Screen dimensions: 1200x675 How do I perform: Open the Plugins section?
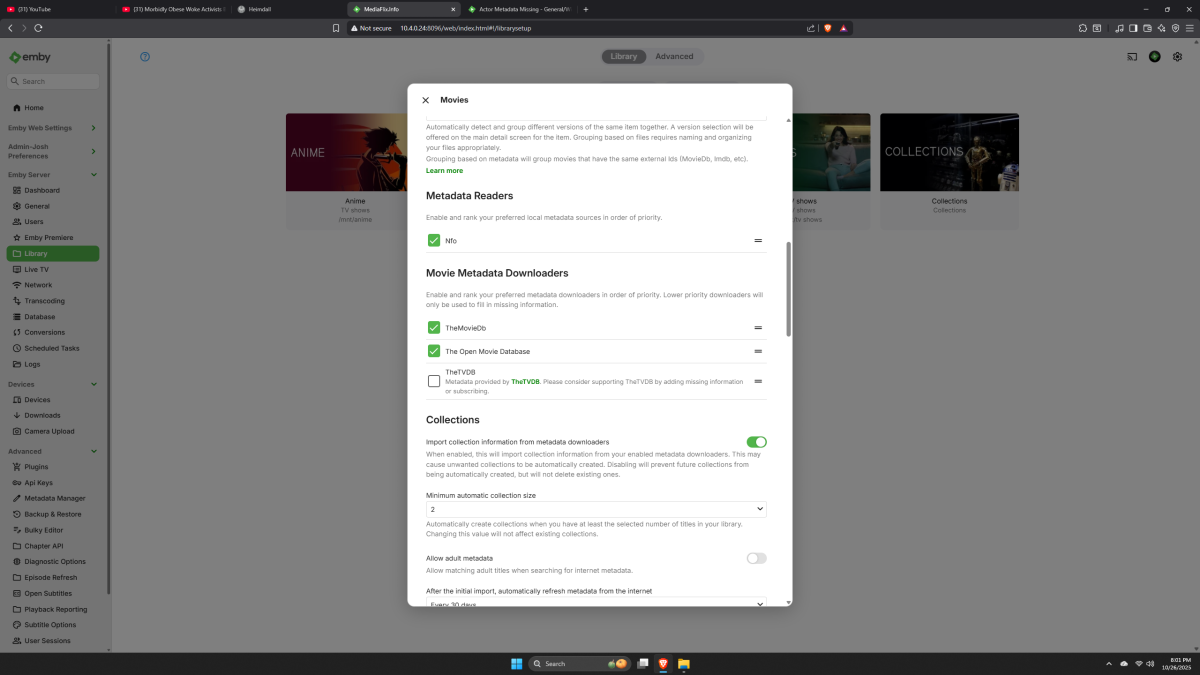point(38,466)
